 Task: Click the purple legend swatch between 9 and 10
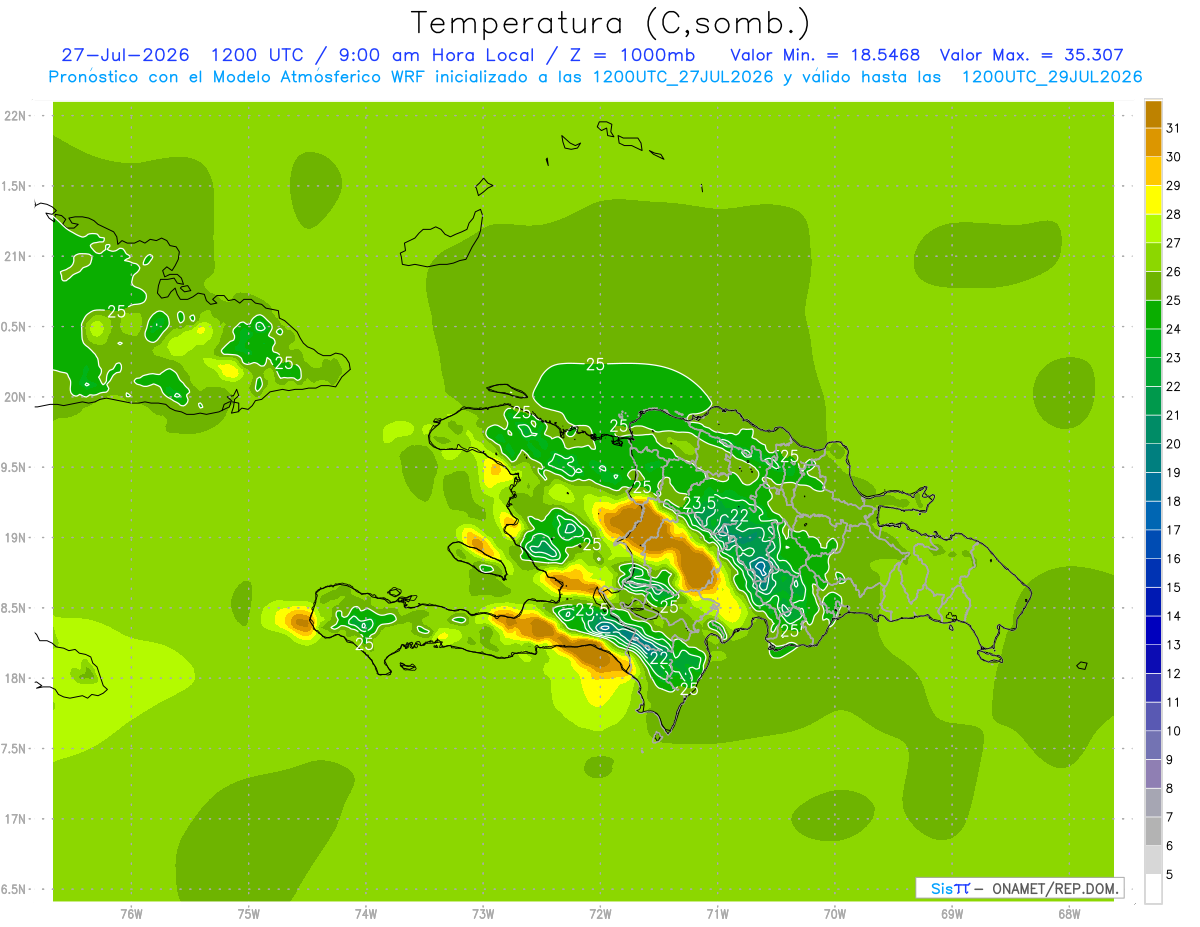tap(1153, 745)
